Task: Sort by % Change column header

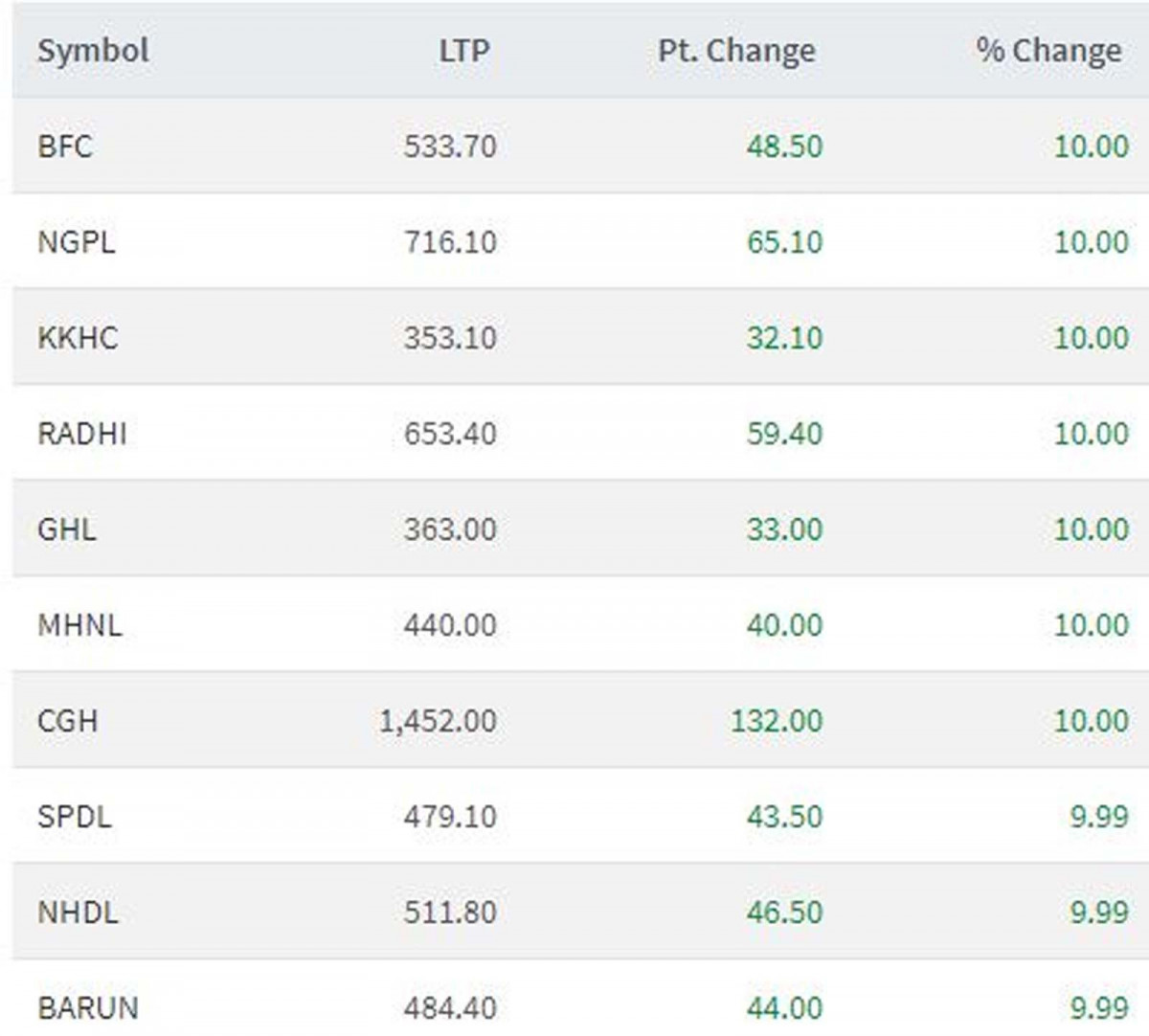Action: click(1048, 50)
